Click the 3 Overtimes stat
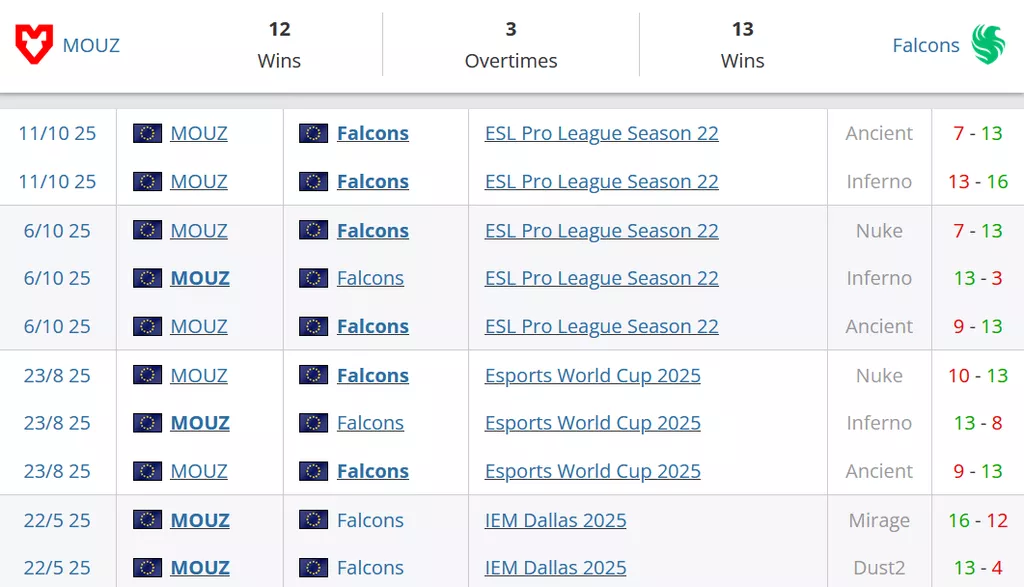Image resolution: width=1024 pixels, height=587 pixels. (510, 45)
